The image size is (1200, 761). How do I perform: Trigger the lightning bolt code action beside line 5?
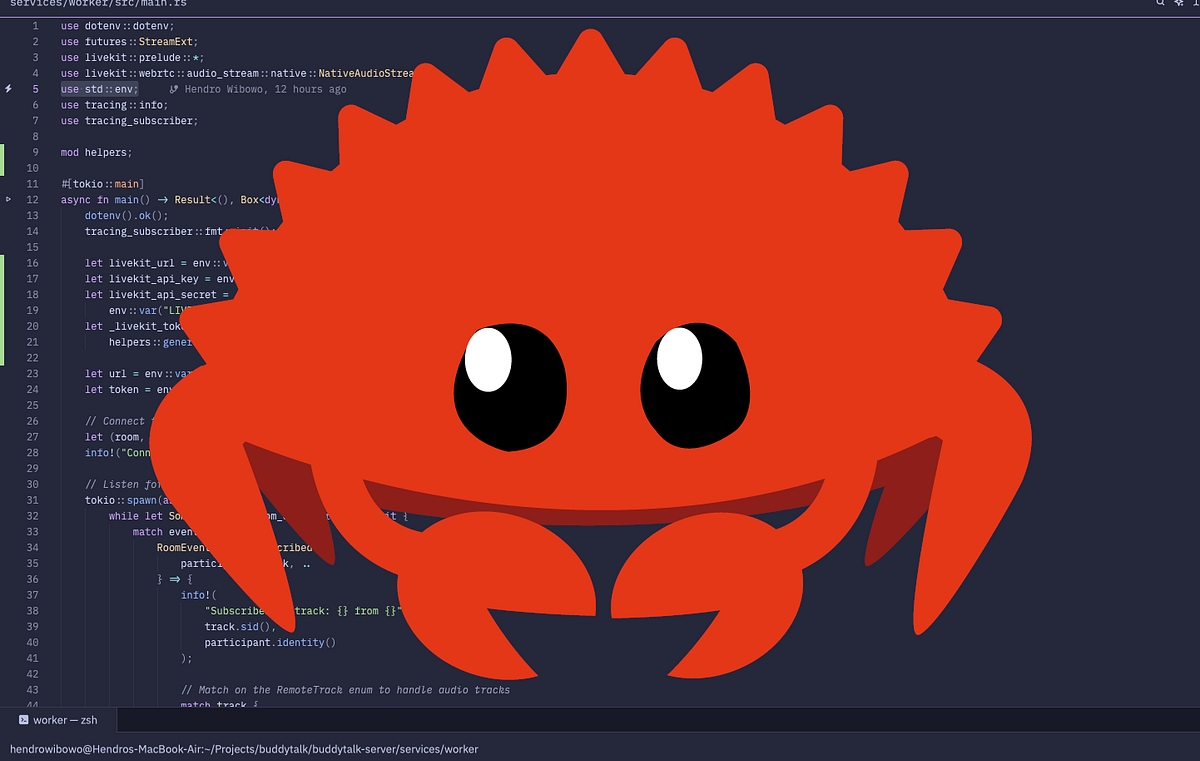(7, 89)
